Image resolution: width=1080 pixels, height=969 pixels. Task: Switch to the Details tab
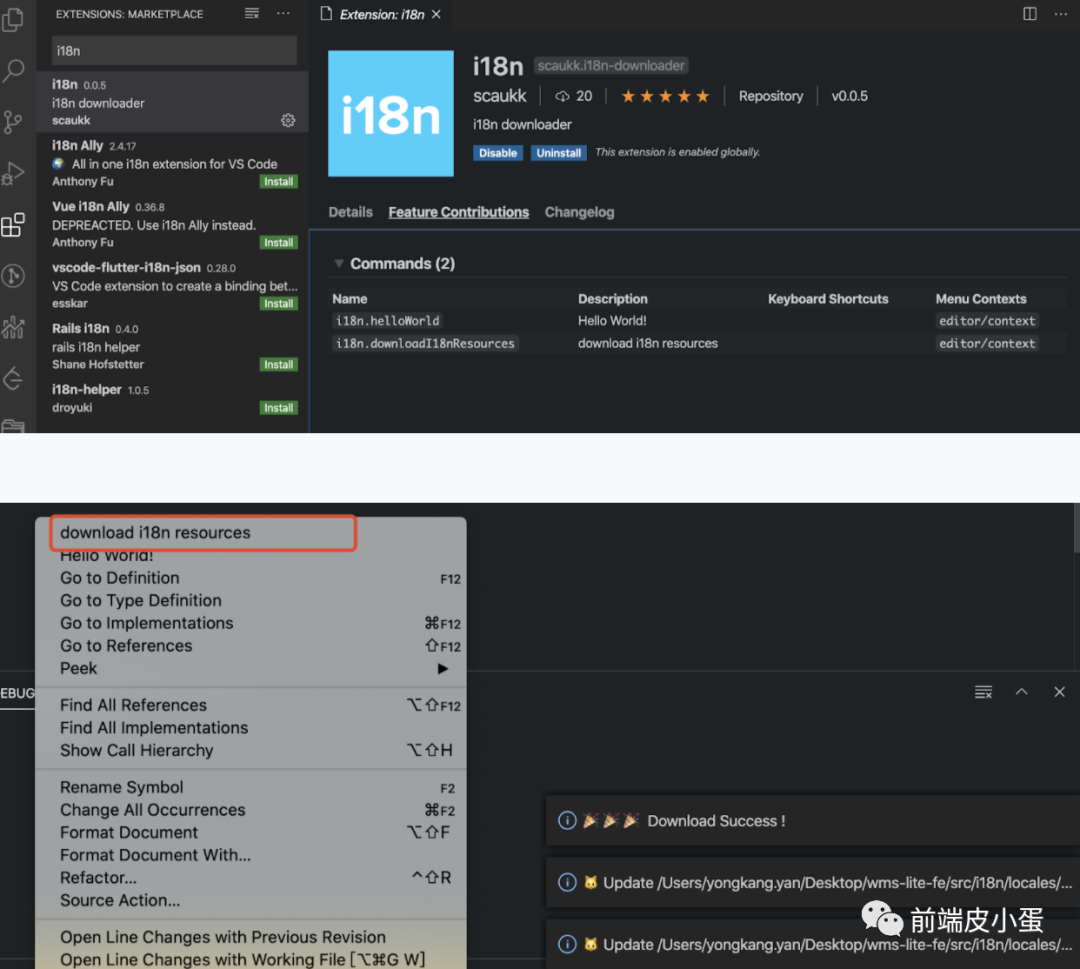pos(351,212)
